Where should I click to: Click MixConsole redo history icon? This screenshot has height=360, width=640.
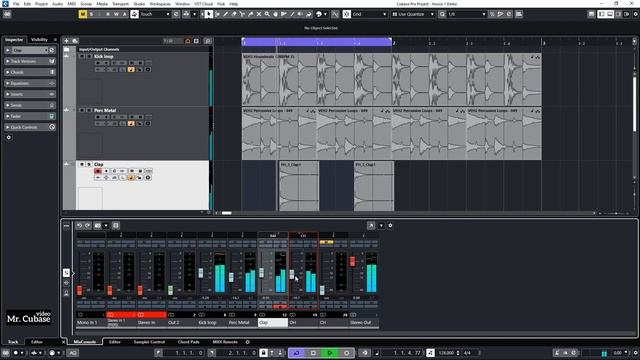88,225
